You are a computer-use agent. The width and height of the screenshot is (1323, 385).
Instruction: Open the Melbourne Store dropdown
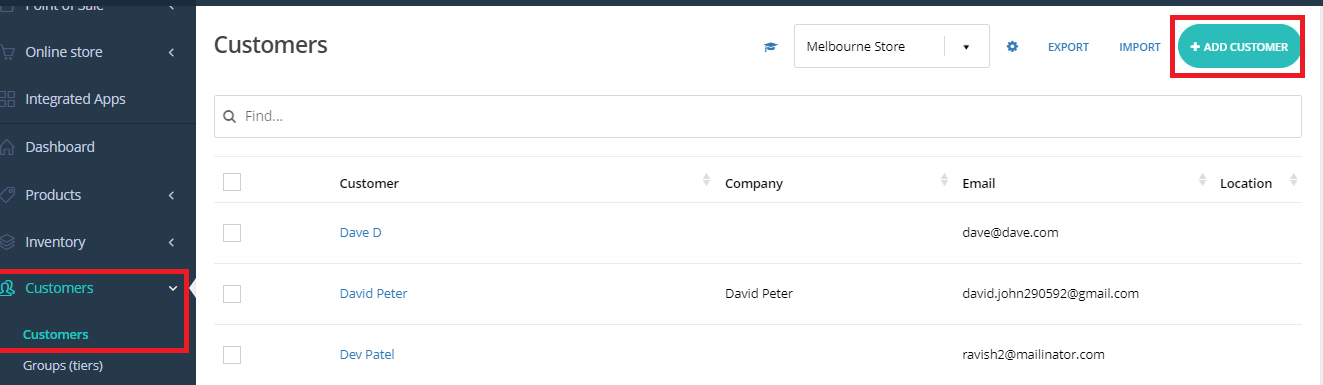click(891, 46)
